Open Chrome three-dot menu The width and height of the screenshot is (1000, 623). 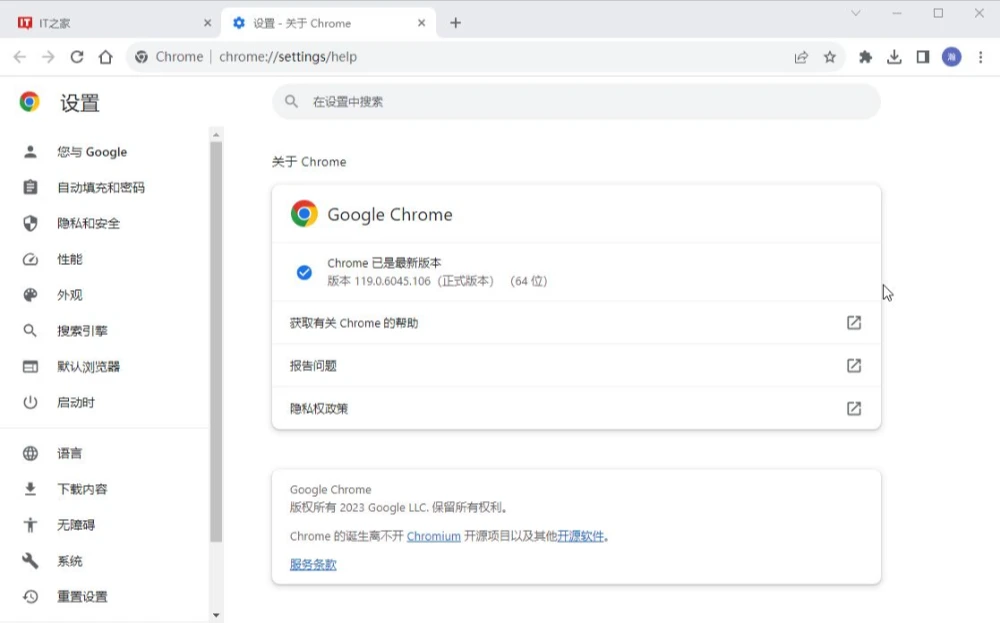980,57
